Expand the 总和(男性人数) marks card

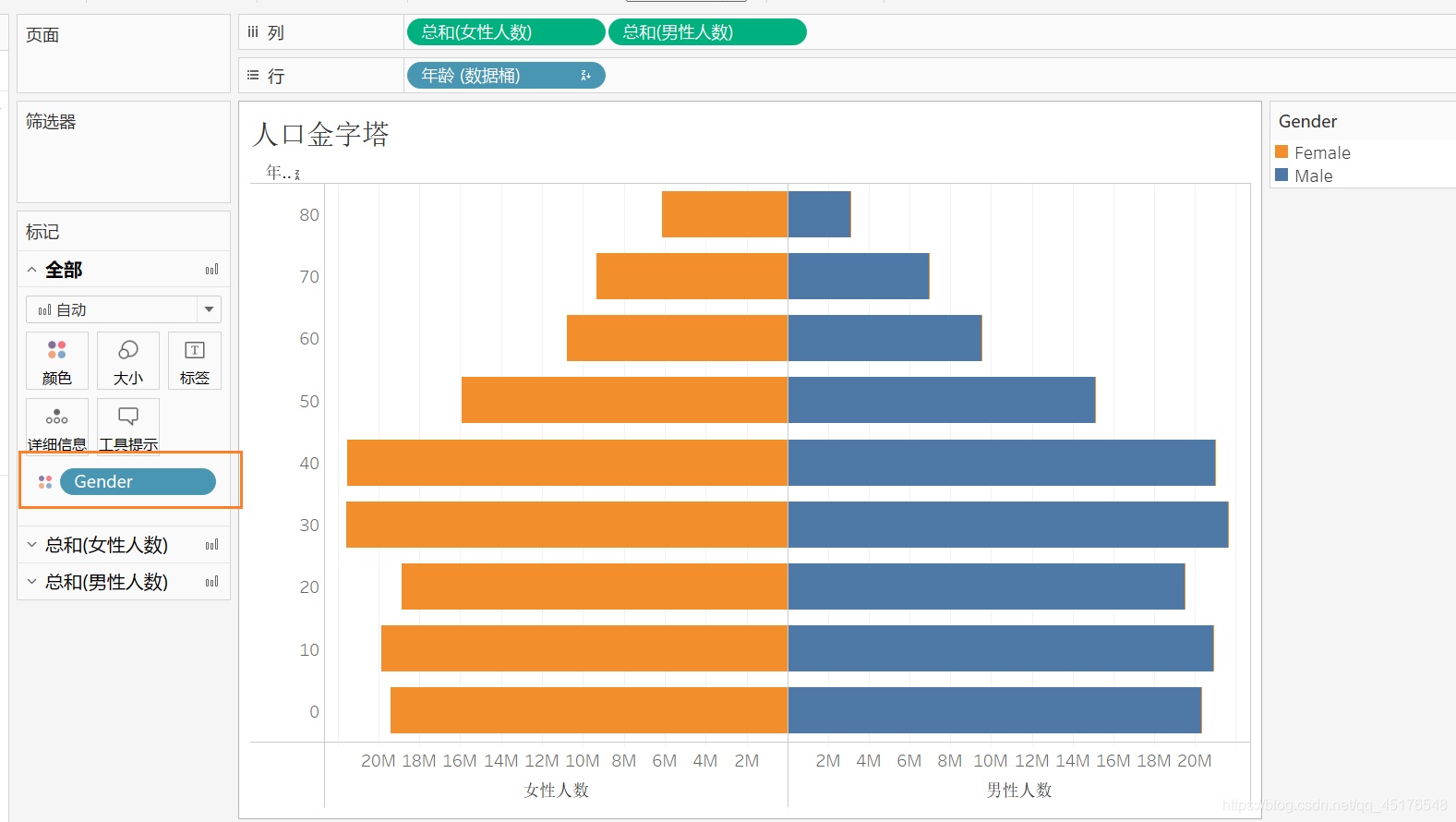click(x=32, y=582)
